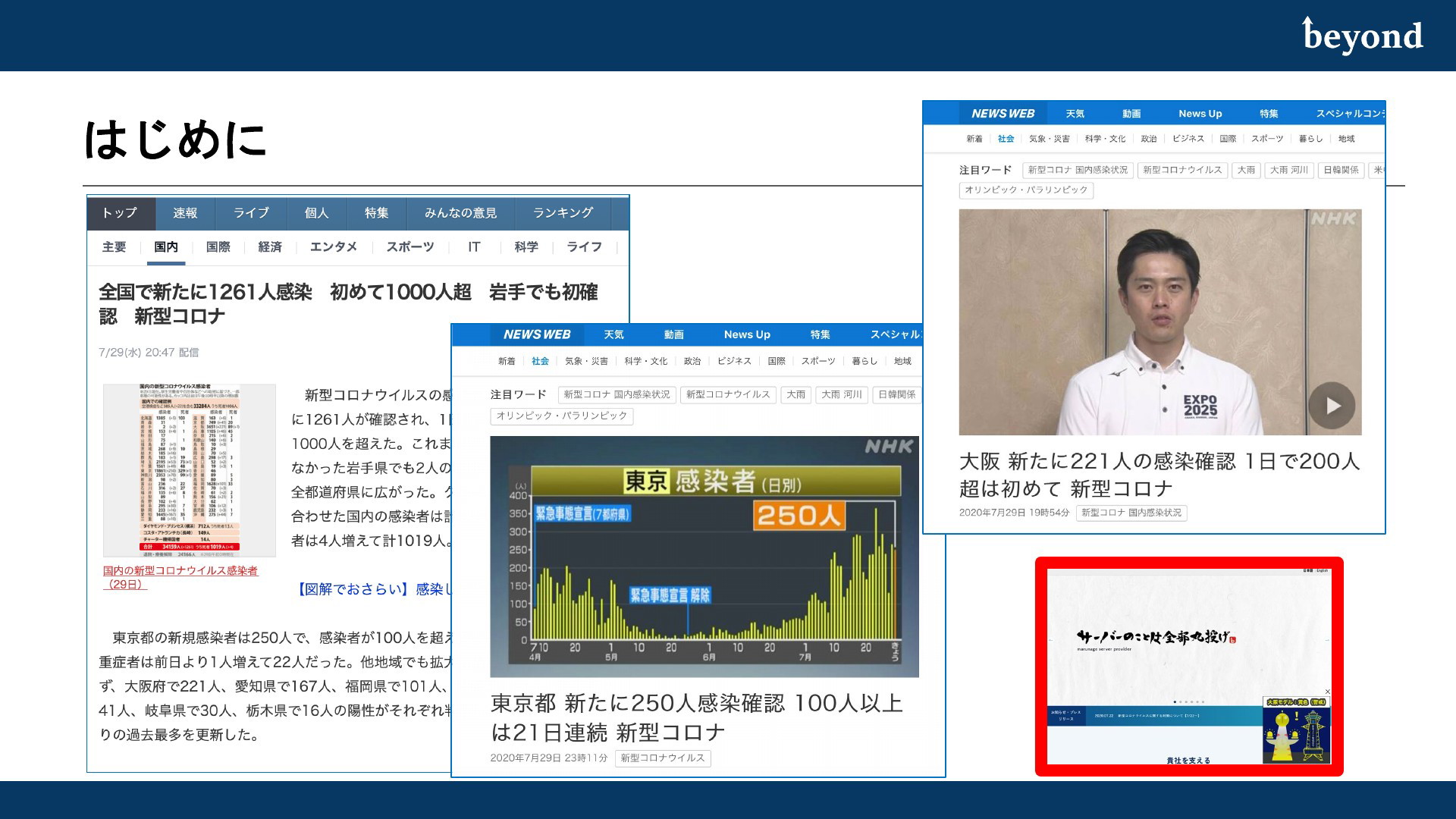The height and width of the screenshot is (819, 1456).
Task: Select the 国内 category
Action: click(x=166, y=247)
